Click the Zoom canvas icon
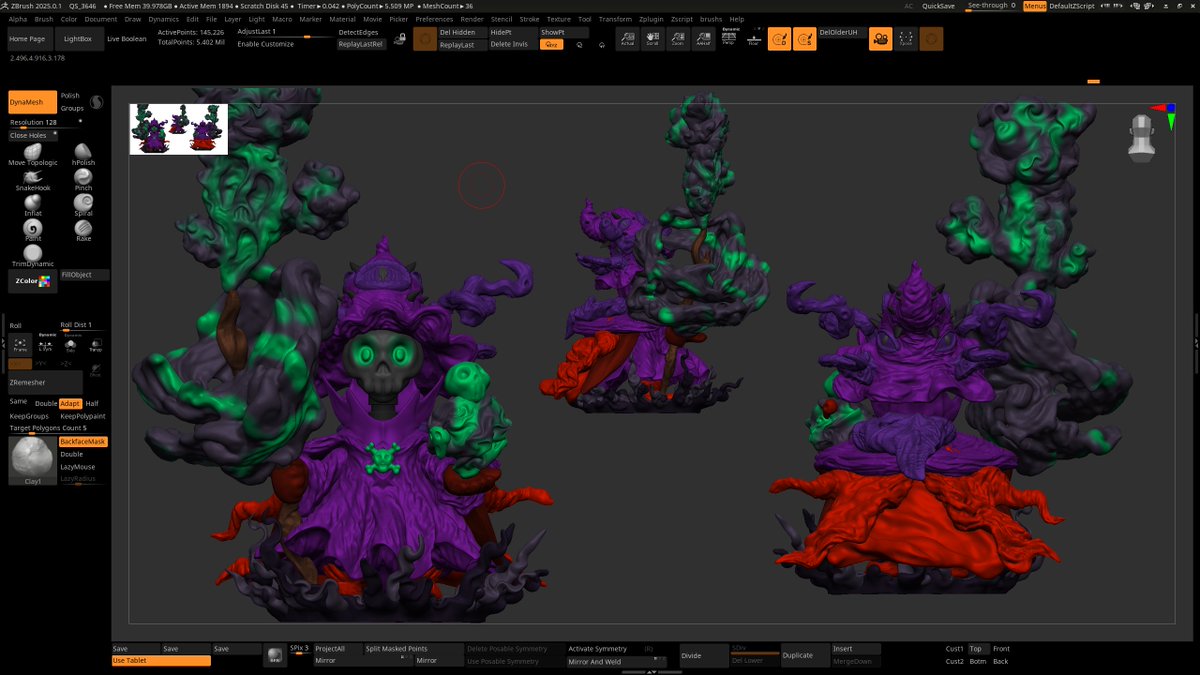The image size is (1200, 675). click(677, 39)
